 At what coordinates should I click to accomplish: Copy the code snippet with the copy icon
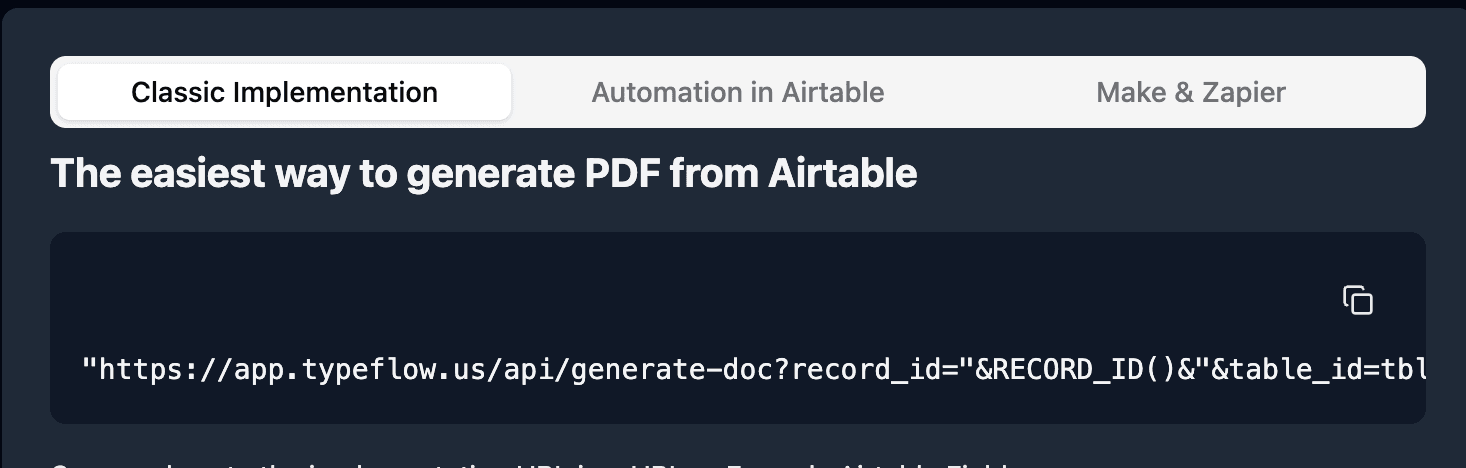1357,300
